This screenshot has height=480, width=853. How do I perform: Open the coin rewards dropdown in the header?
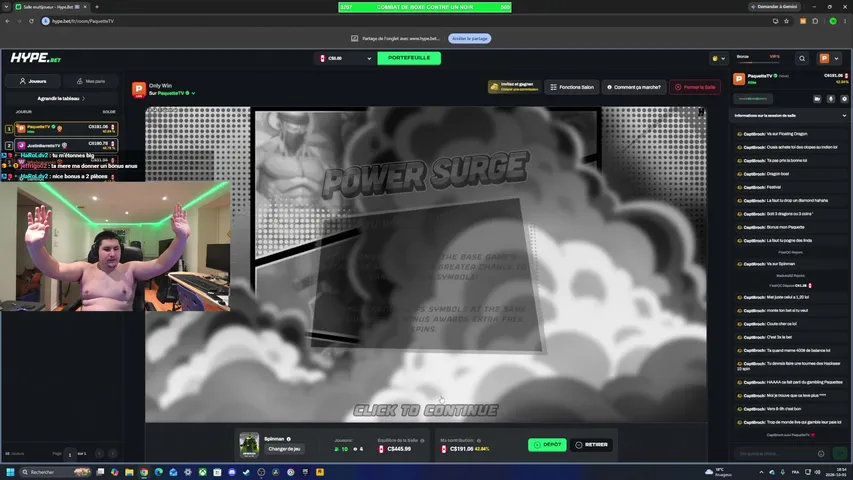[719, 58]
